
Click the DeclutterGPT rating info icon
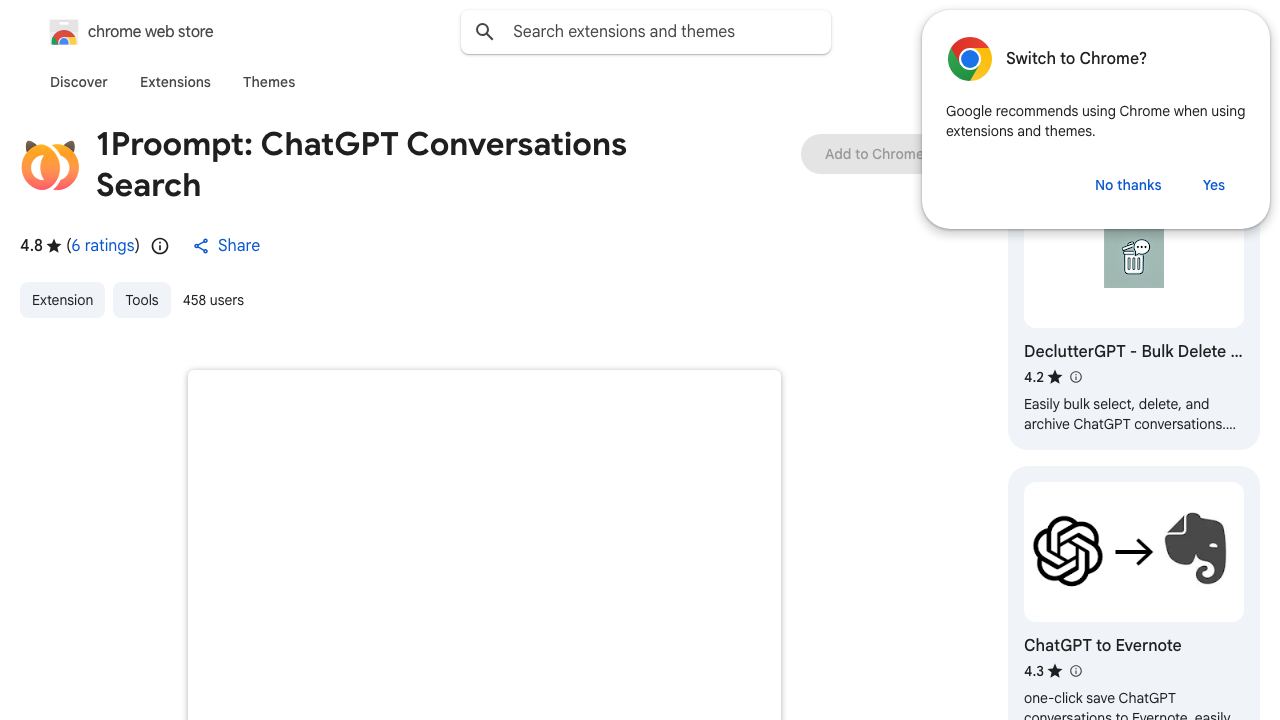[1076, 377]
